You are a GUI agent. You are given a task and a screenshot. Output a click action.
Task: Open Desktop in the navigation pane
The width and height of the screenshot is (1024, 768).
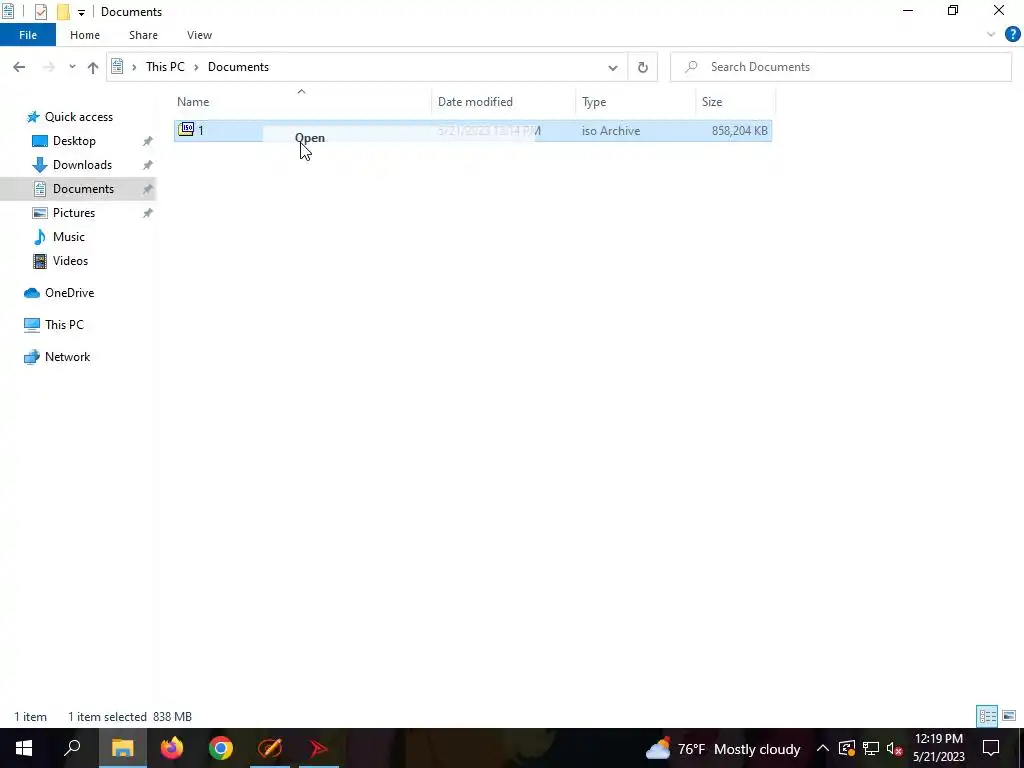coord(74,141)
